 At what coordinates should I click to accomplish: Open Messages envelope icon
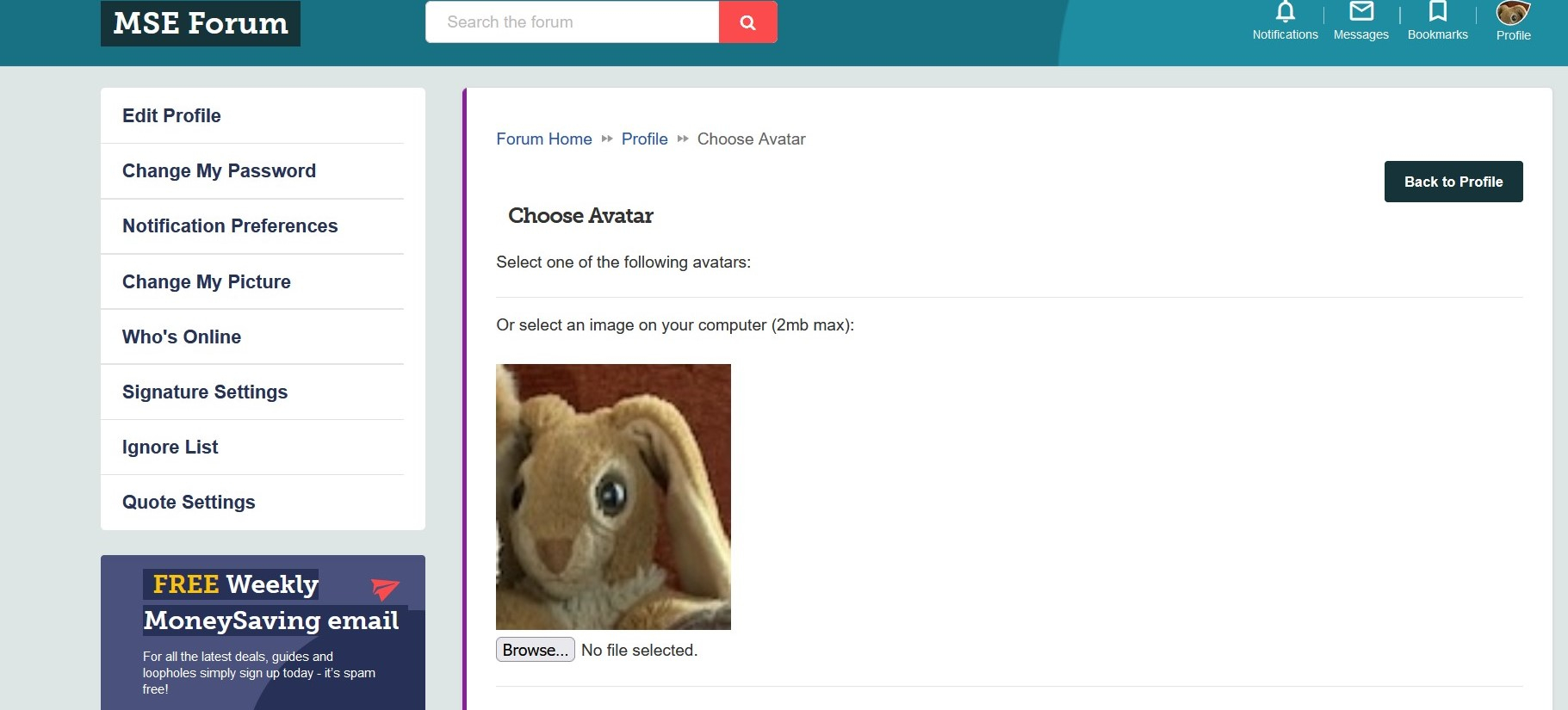click(1360, 11)
